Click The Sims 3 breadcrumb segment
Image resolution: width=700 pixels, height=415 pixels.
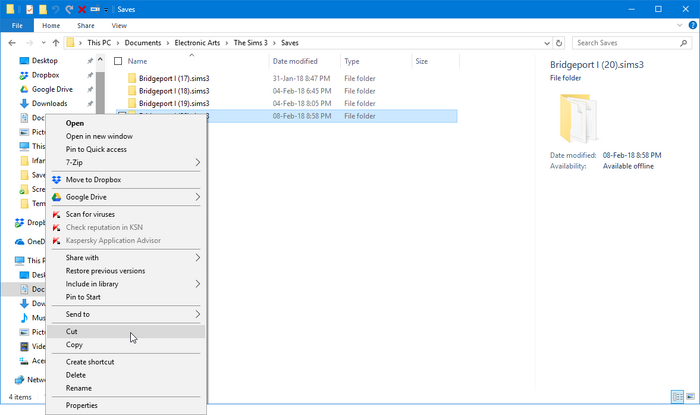tap(250, 43)
